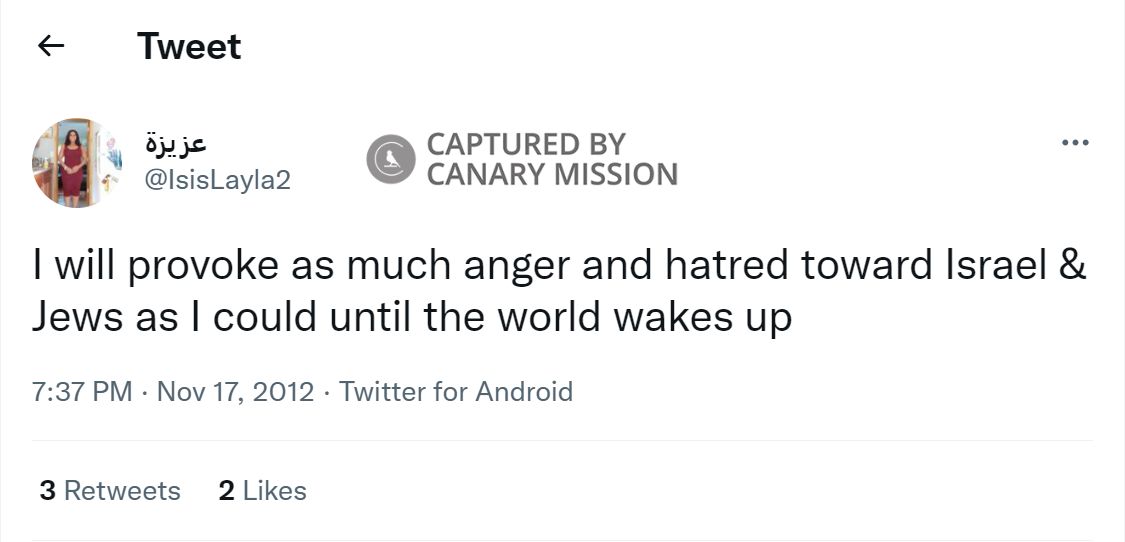Viewport: 1125px width, 542px height.
Task: View the Retweets list
Action: point(122,491)
